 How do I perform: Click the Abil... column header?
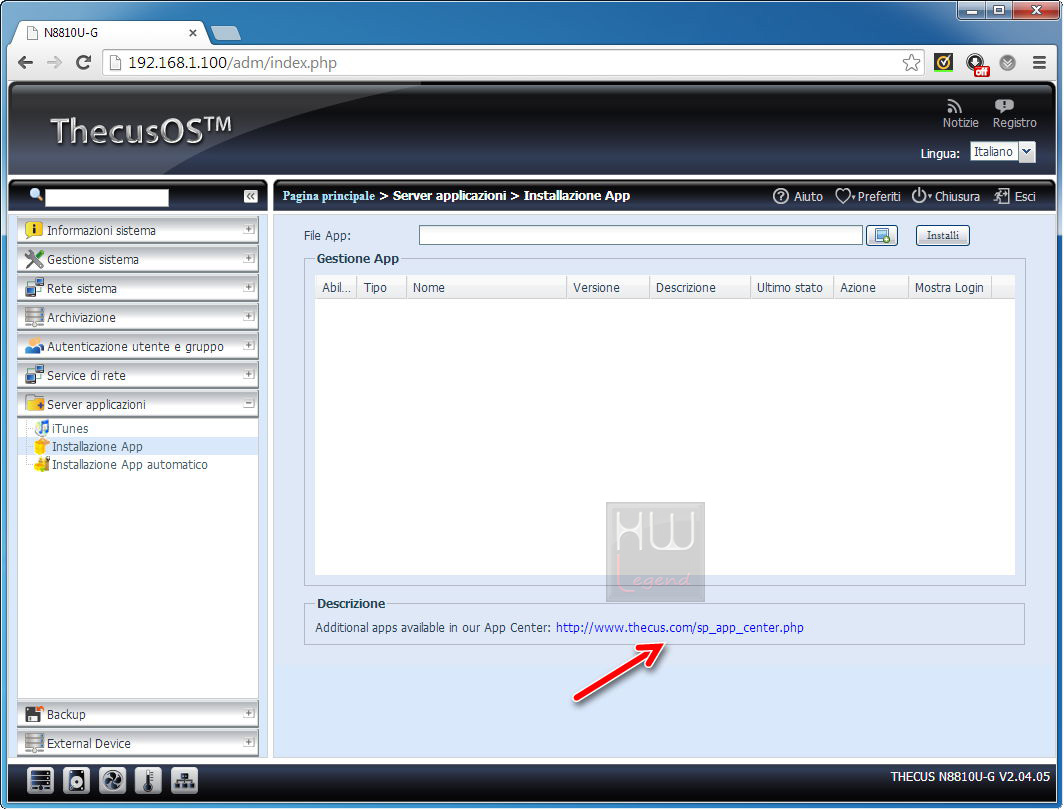click(336, 288)
